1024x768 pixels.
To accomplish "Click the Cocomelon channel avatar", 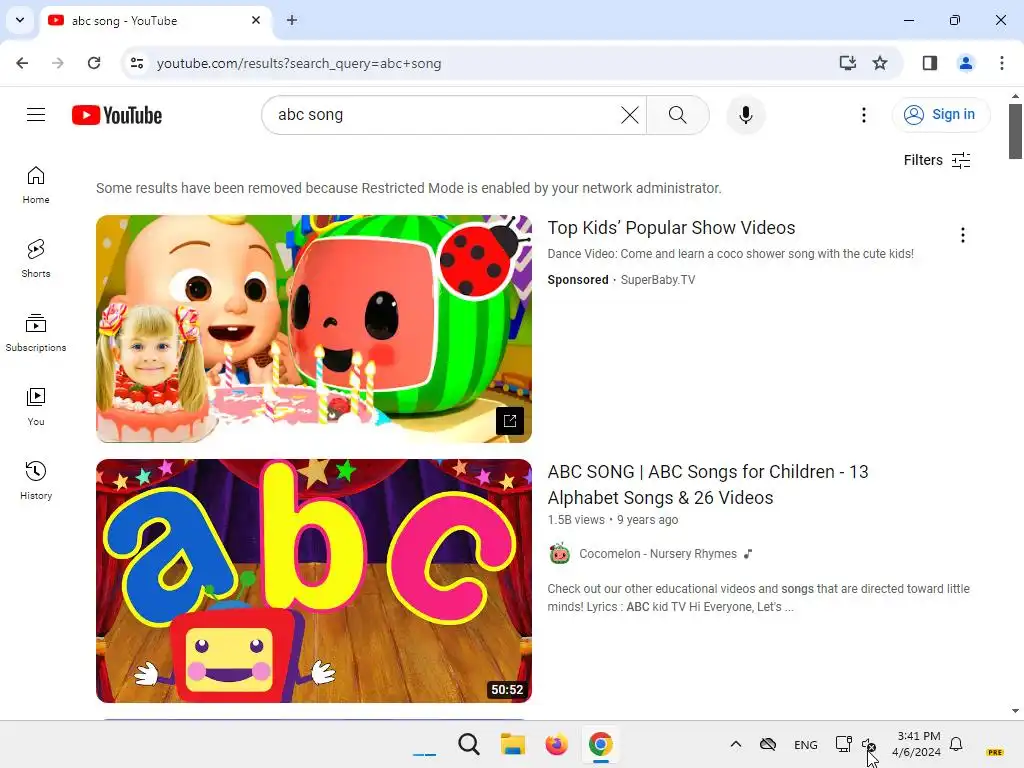I will tap(559, 554).
